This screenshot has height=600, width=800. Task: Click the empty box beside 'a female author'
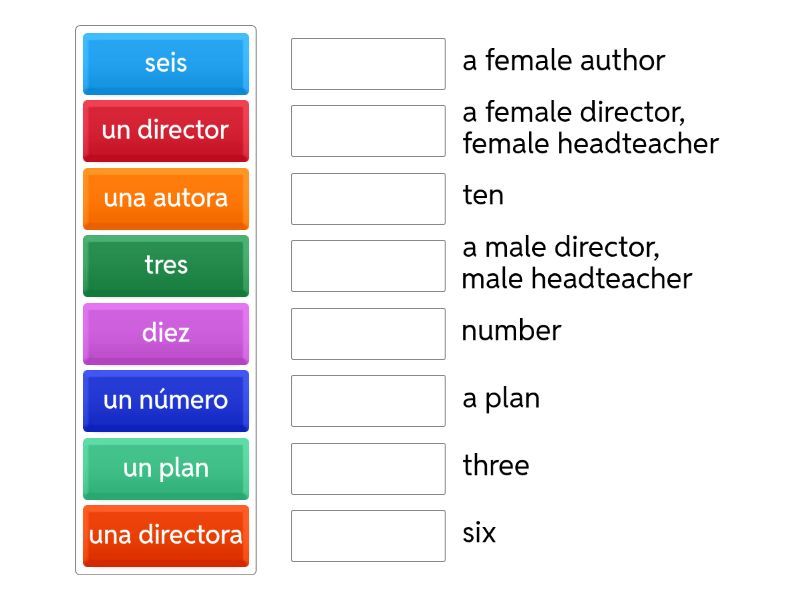(x=368, y=64)
